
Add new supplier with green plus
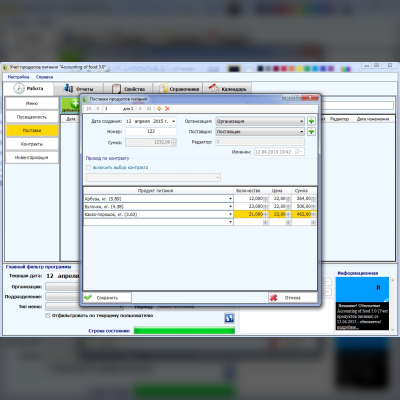coord(311,132)
